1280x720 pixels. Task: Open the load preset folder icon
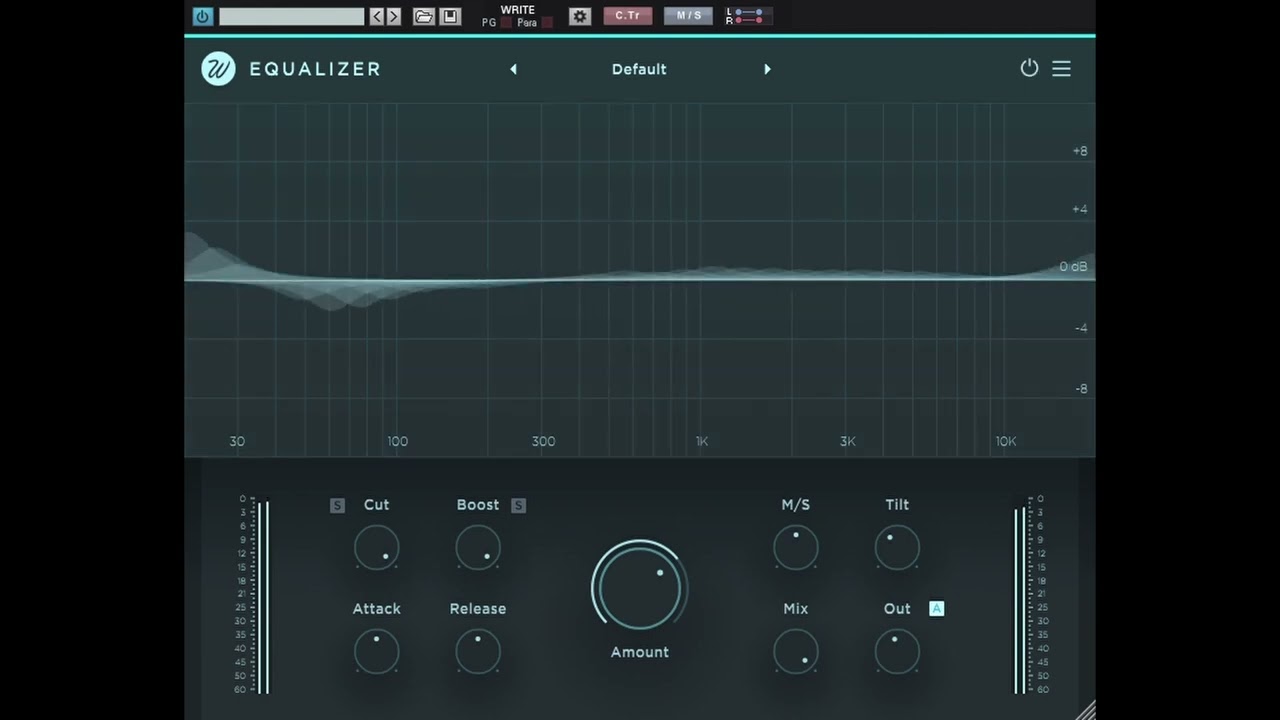[x=424, y=16]
